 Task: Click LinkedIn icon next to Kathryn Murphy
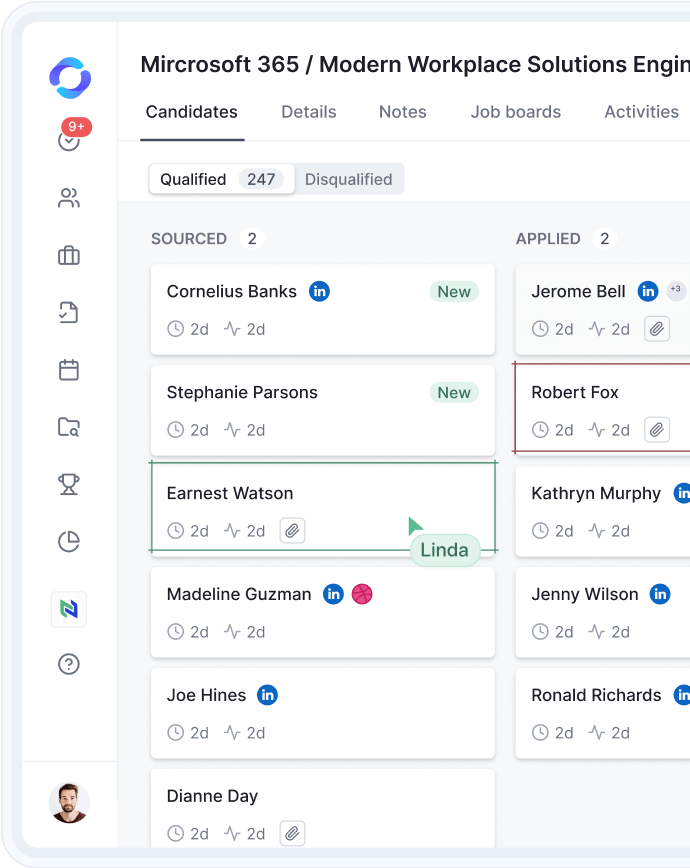pos(682,493)
